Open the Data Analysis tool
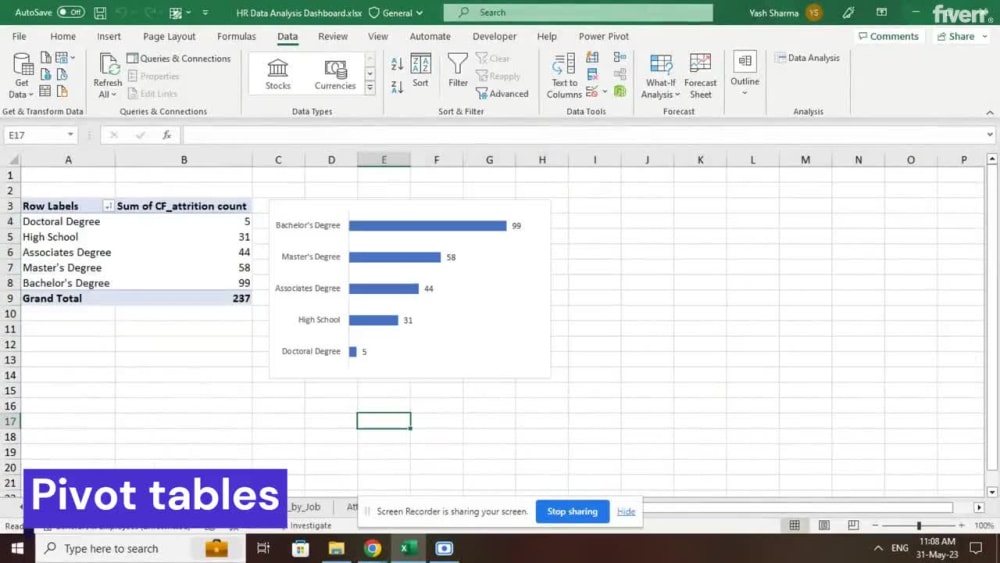 [807, 57]
